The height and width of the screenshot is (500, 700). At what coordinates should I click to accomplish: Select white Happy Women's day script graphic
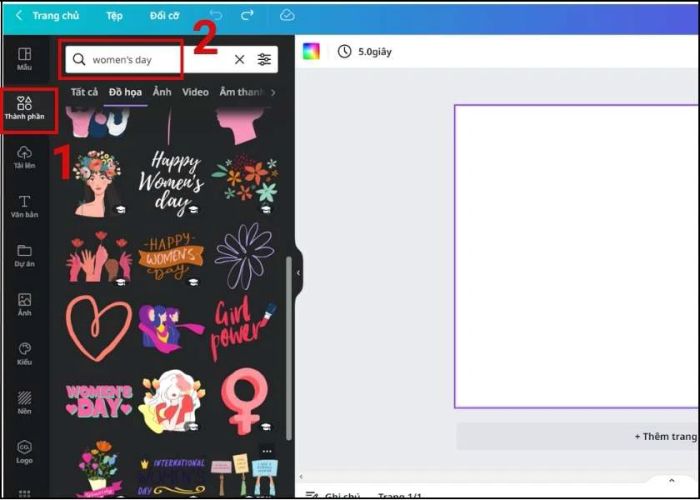click(171, 183)
